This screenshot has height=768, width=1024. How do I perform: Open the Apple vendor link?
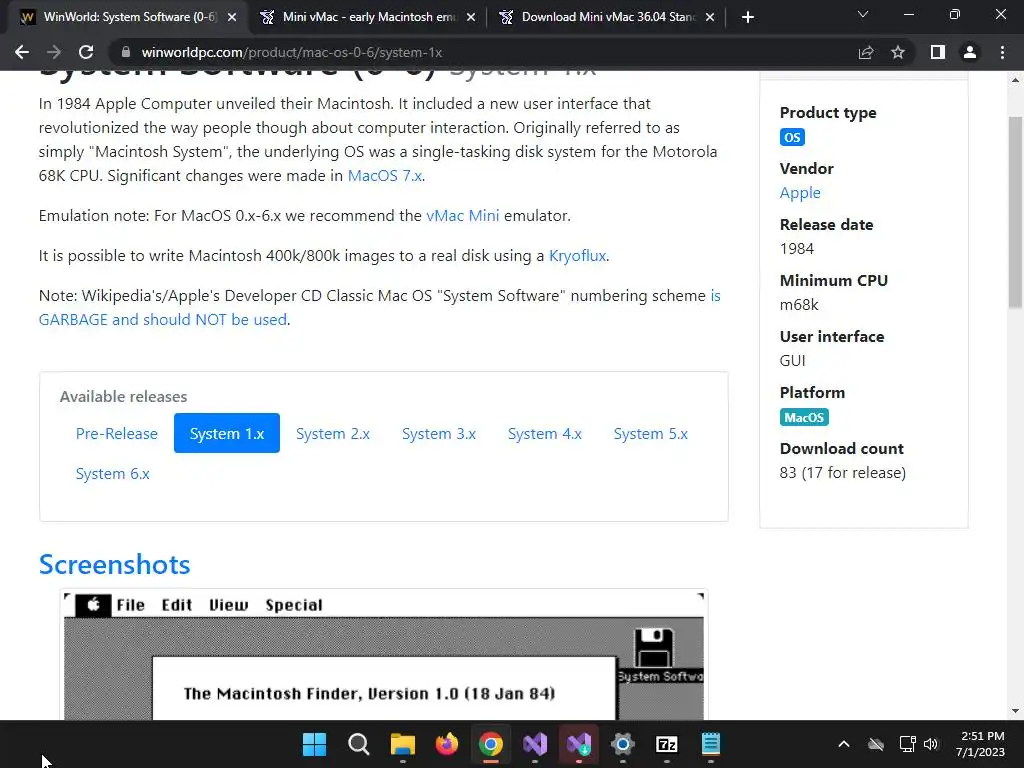(800, 193)
